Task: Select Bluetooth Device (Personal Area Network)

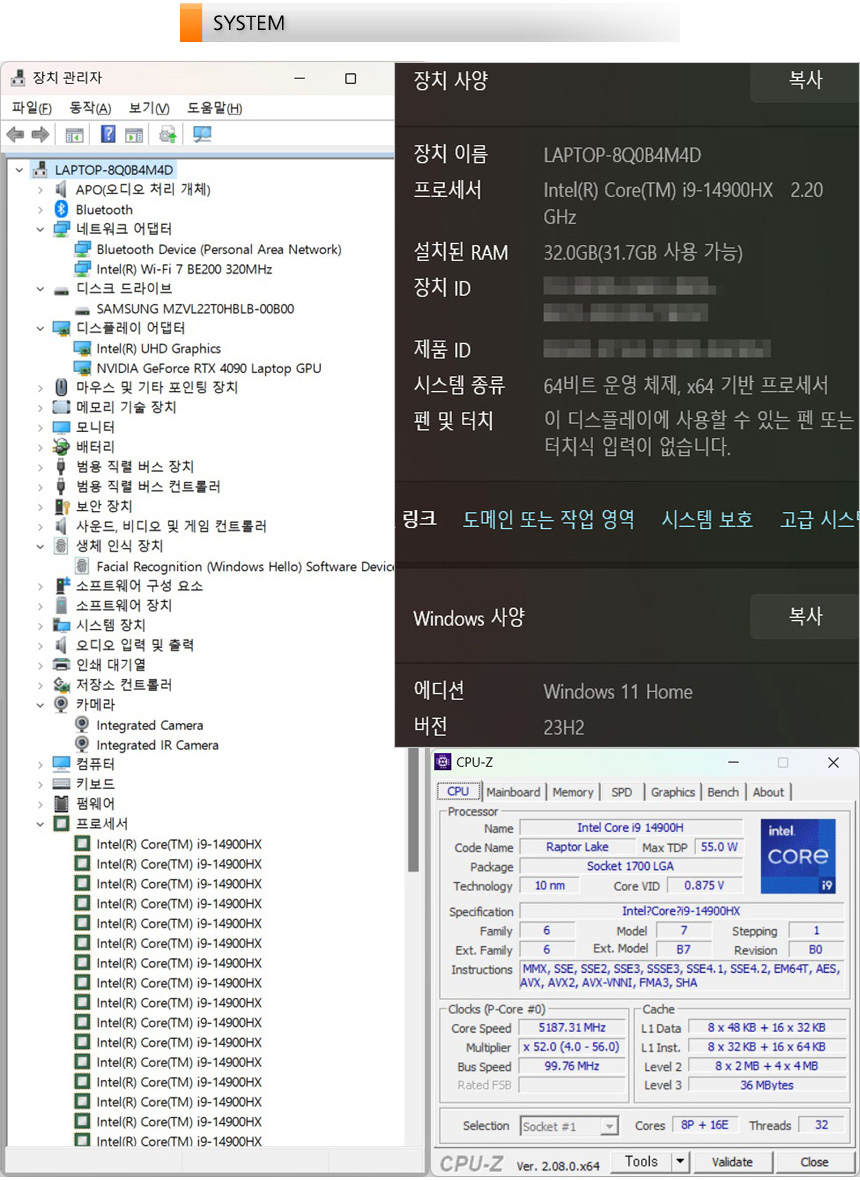Action: [218, 249]
